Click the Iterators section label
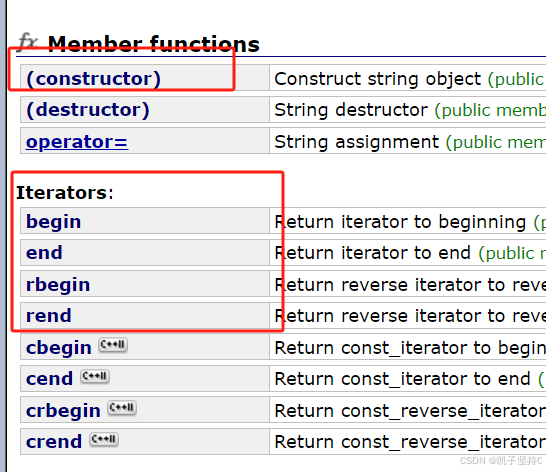The height and width of the screenshot is (472, 546). click(x=65, y=193)
